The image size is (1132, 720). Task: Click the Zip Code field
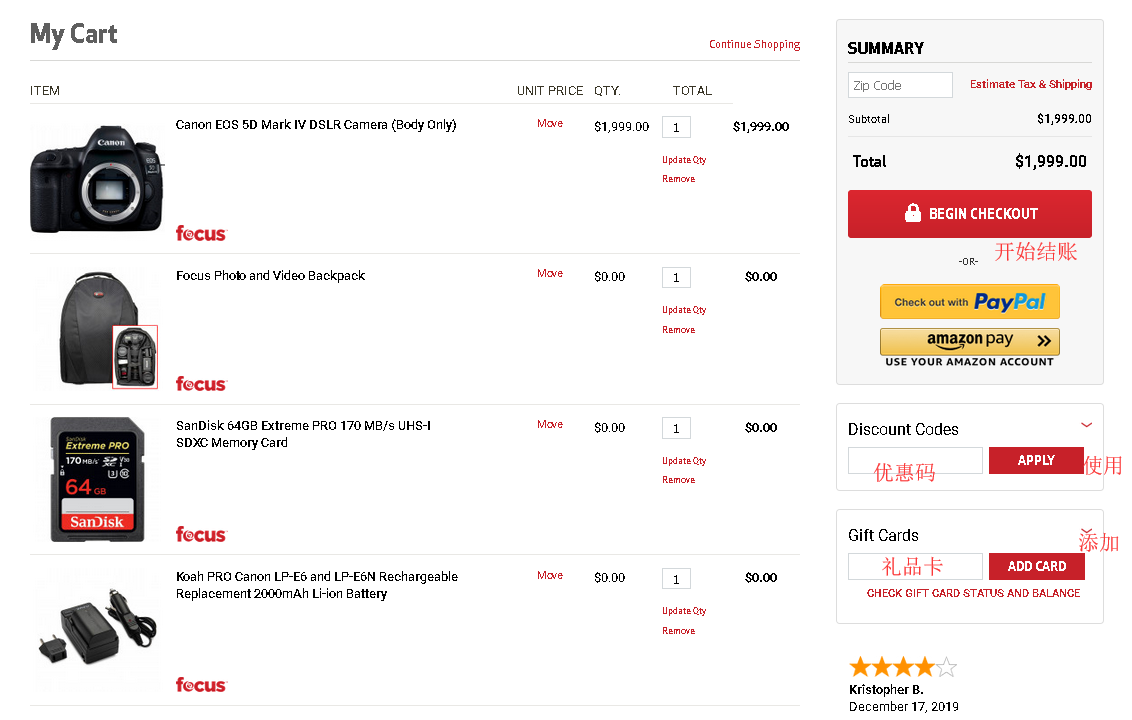tap(900, 85)
